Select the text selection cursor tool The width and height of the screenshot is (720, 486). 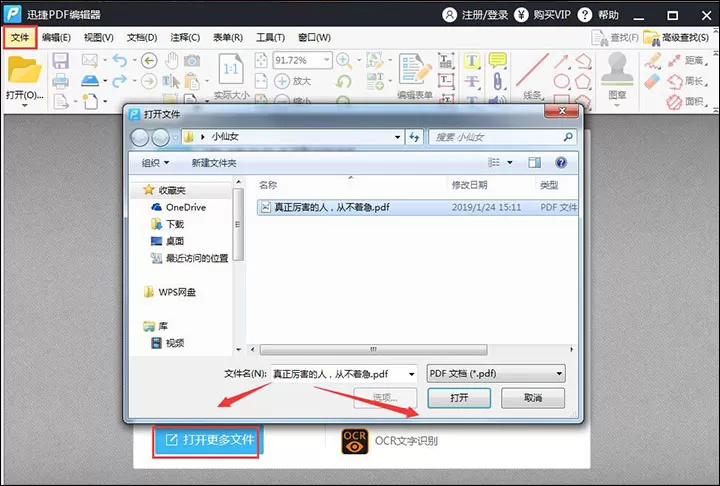click(x=171, y=81)
